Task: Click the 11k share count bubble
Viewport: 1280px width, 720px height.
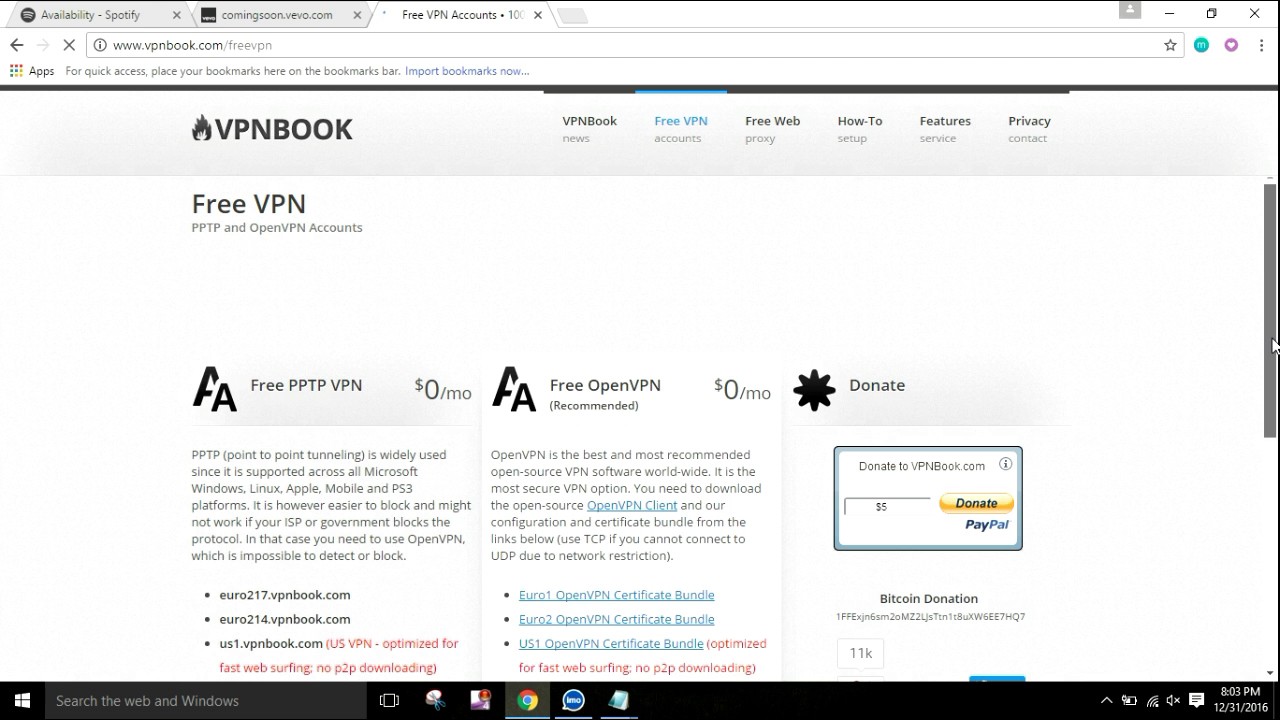Action: click(x=861, y=653)
